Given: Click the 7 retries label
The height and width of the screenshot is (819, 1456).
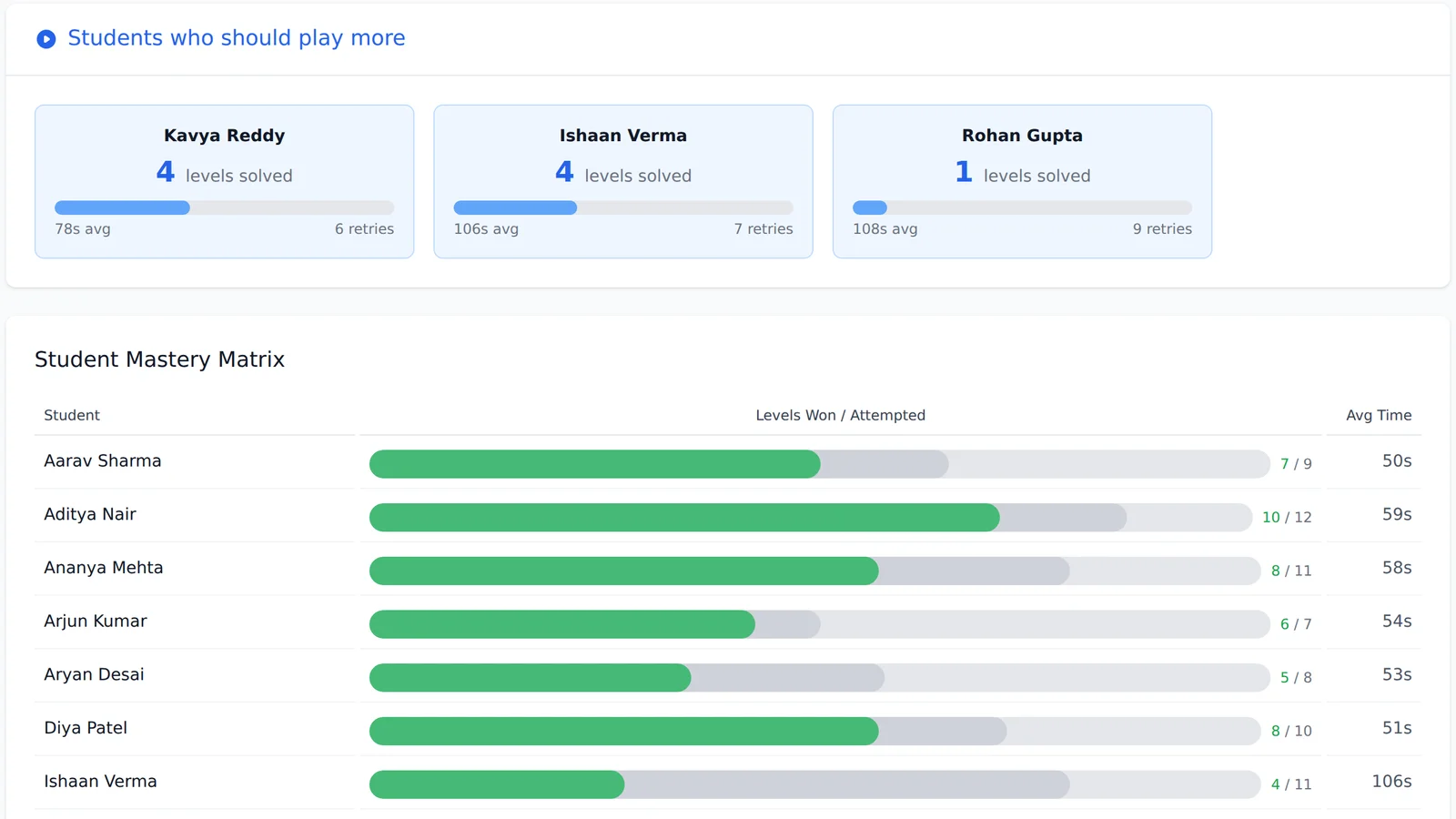Looking at the screenshot, I should point(763,229).
